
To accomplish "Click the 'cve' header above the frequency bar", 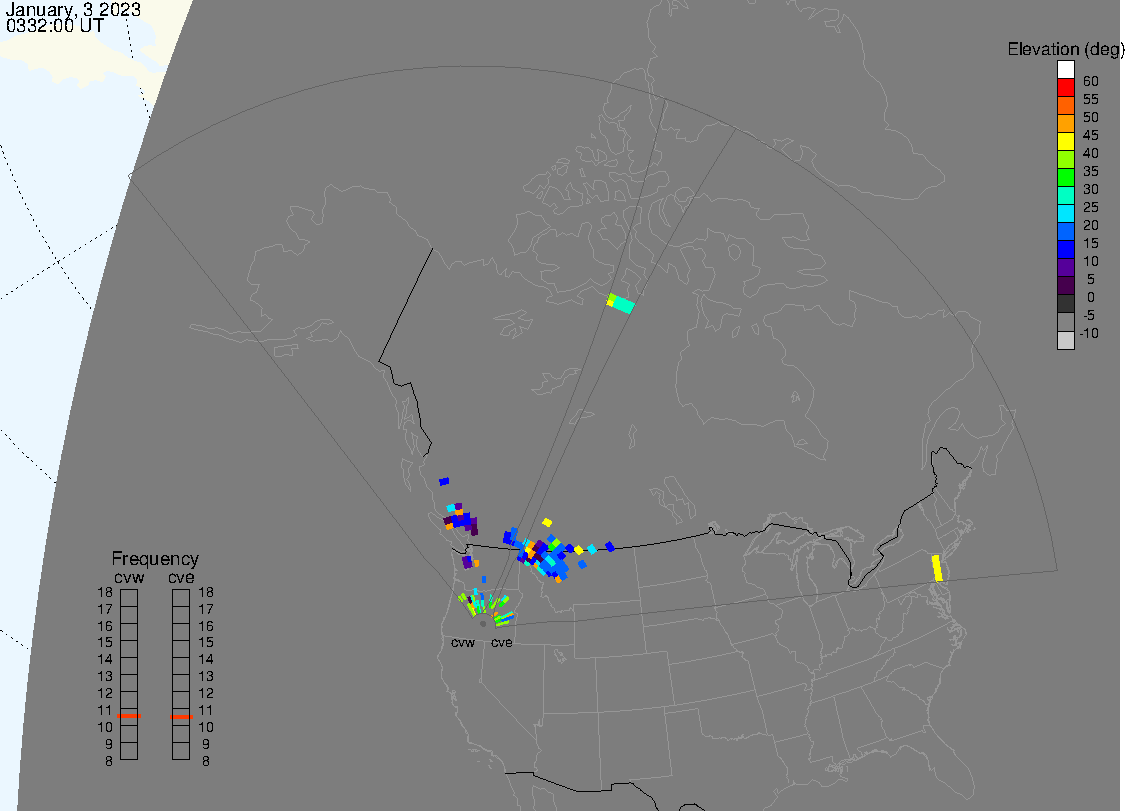I will click(181, 577).
